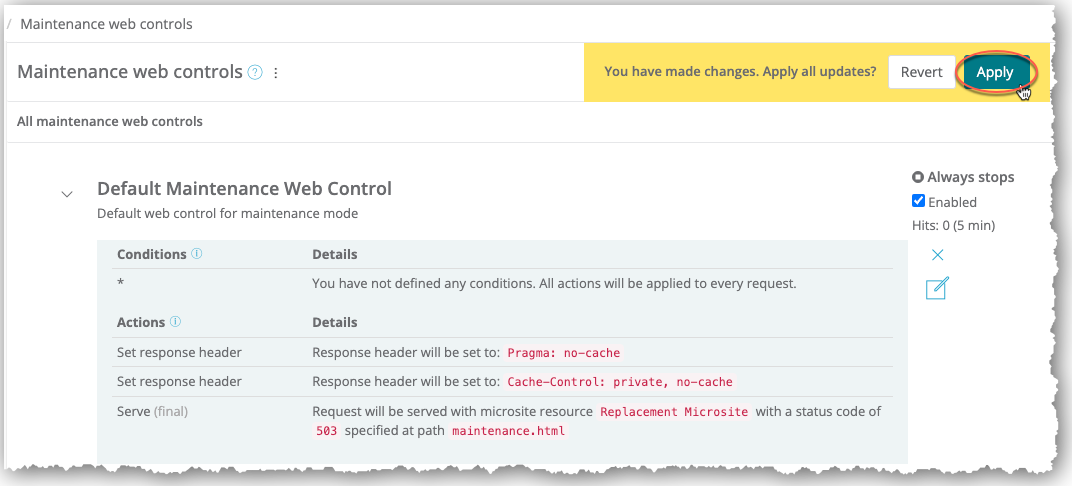Click the Hits: 0 (5 min) counter
Image resolution: width=1072 pixels, height=486 pixels.
[x=953, y=225]
